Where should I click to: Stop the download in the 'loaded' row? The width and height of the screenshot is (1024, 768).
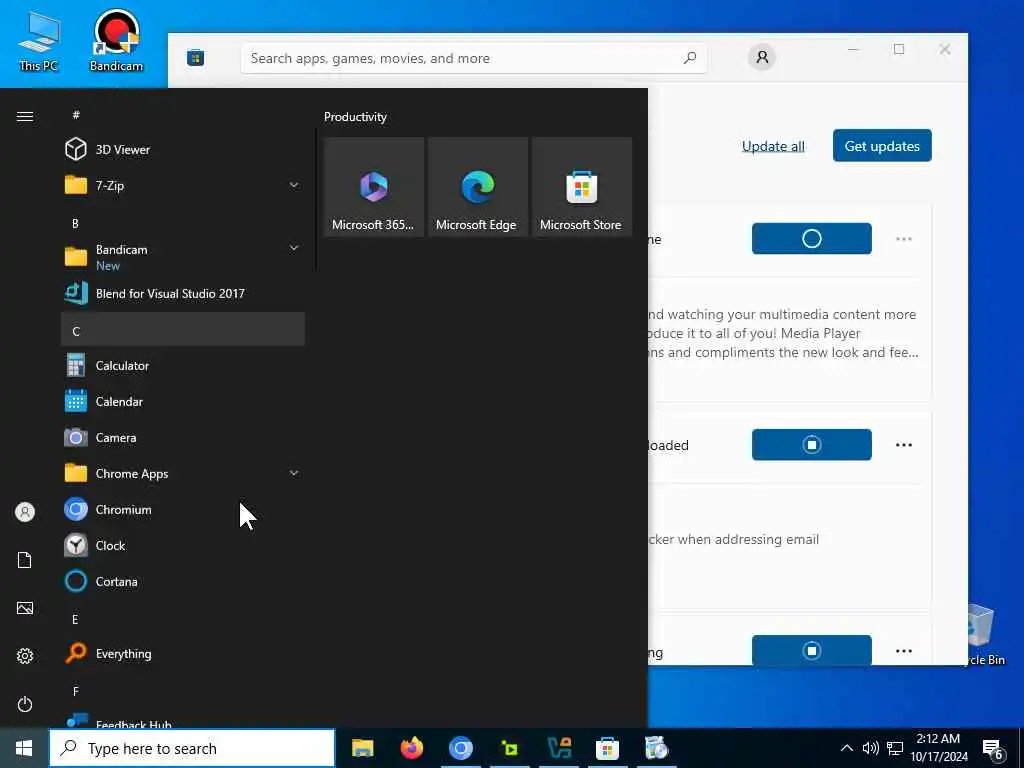(x=811, y=445)
